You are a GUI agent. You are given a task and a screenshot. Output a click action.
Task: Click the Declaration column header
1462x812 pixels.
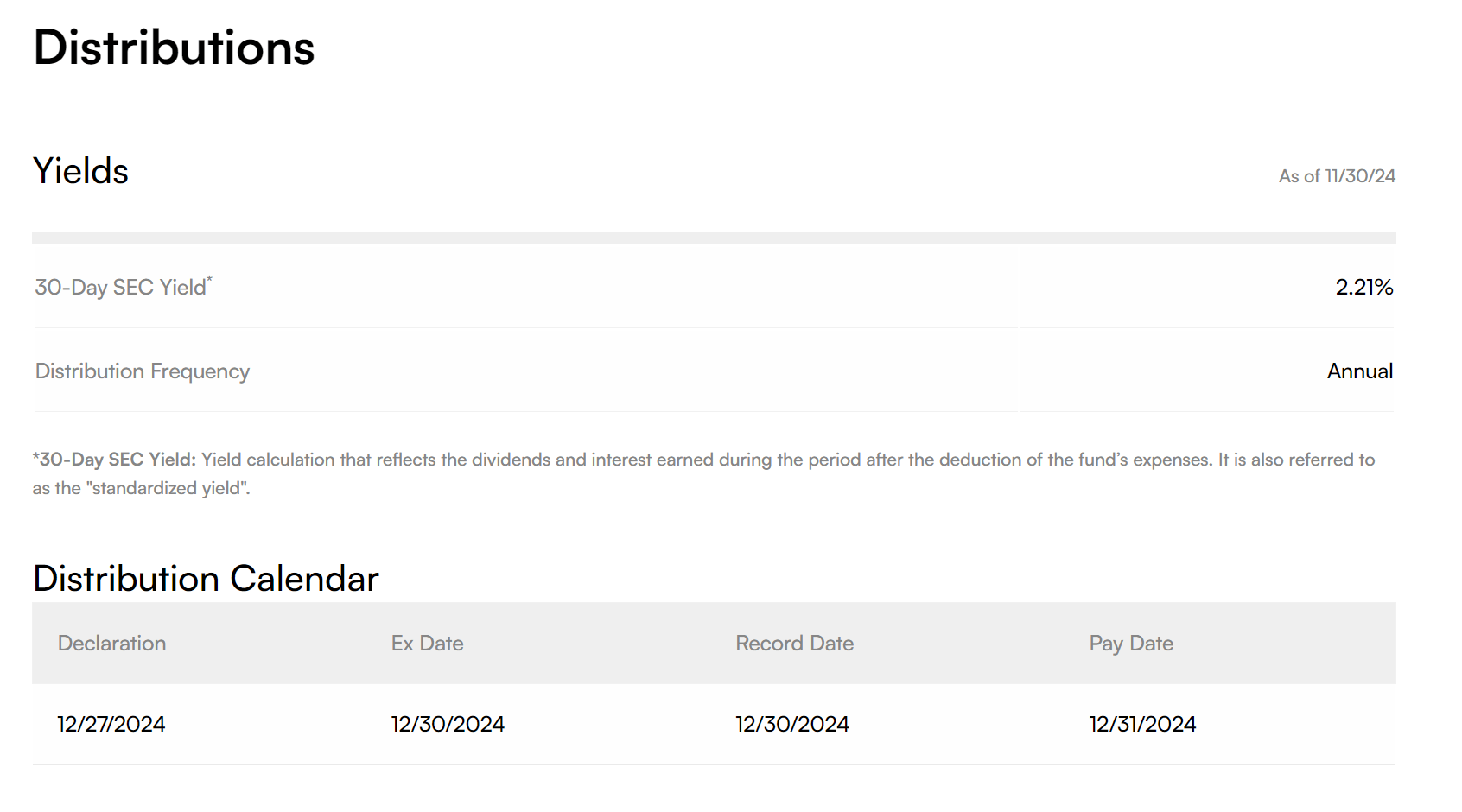pyautogui.click(x=111, y=644)
